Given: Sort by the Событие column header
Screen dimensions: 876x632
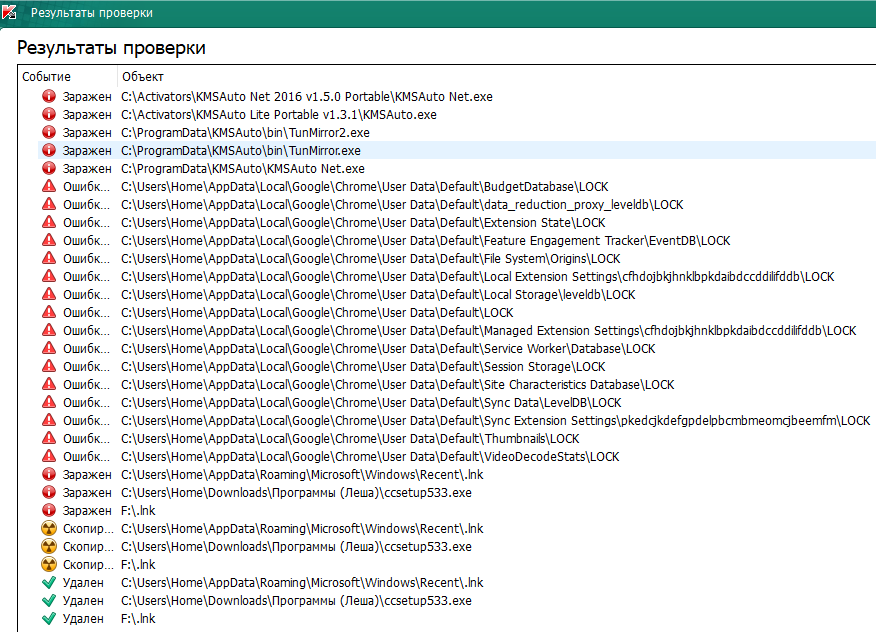Looking at the screenshot, I should coord(47,77).
